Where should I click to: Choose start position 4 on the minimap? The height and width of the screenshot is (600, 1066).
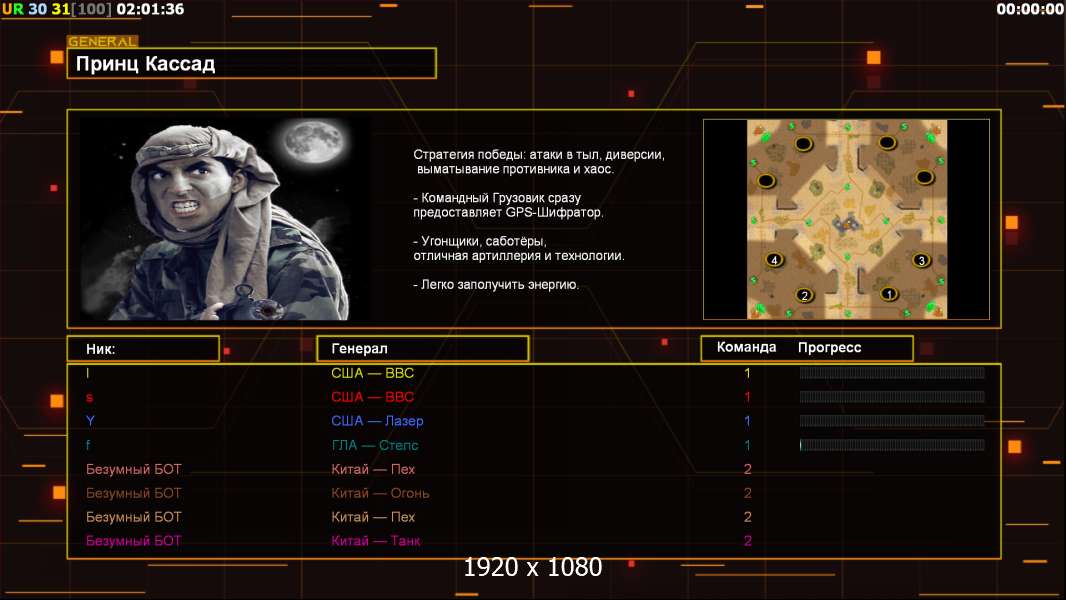click(x=774, y=260)
